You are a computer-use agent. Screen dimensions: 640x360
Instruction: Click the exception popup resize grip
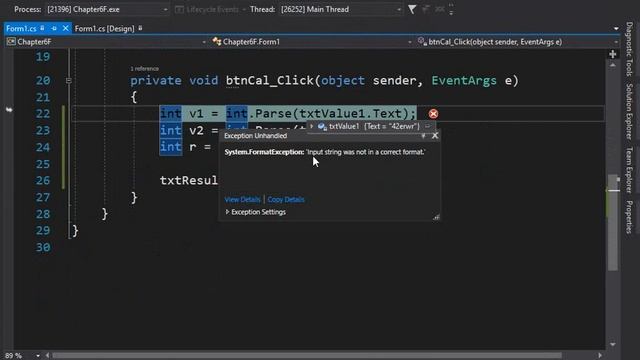436,217
